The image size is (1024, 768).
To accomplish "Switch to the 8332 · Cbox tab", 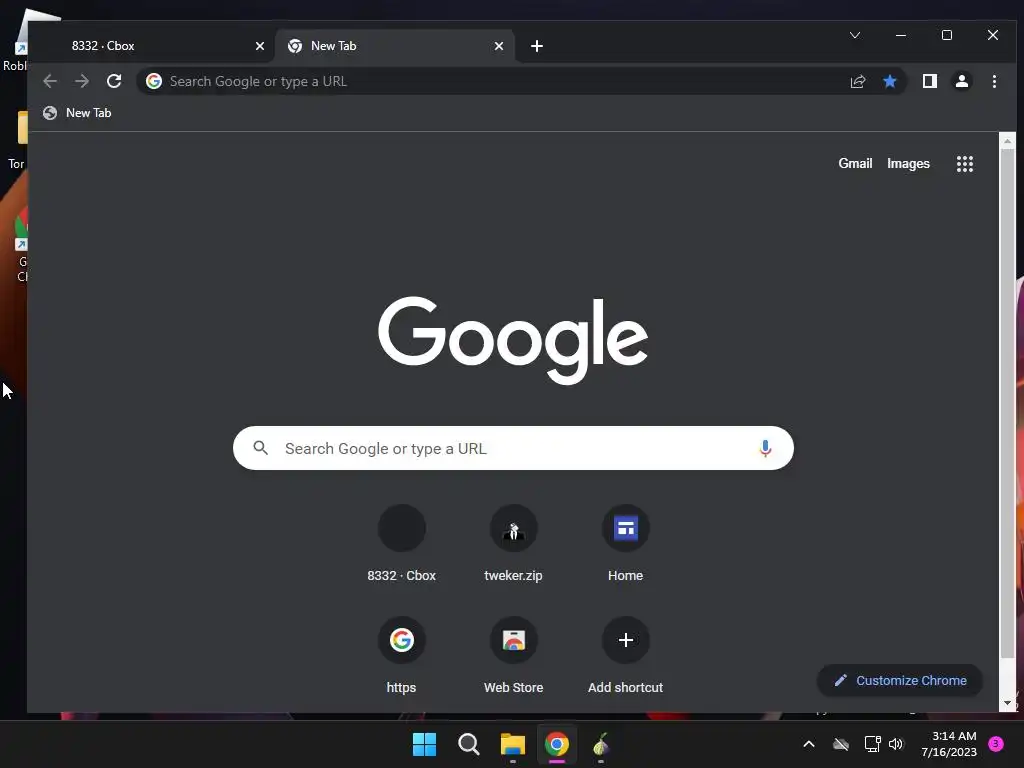I will click(x=153, y=46).
